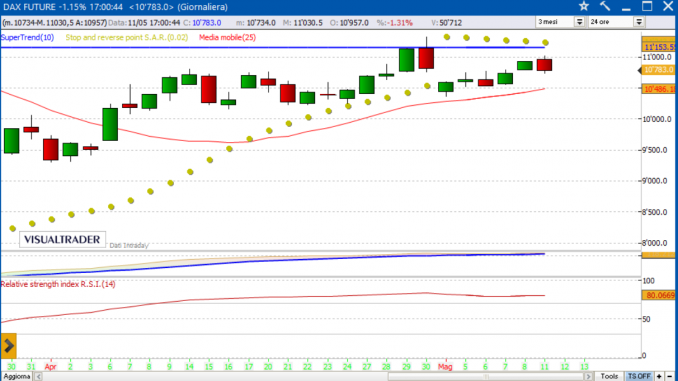
Task: Click the 10'486 moving average price tag
Action: (x=659, y=89)
